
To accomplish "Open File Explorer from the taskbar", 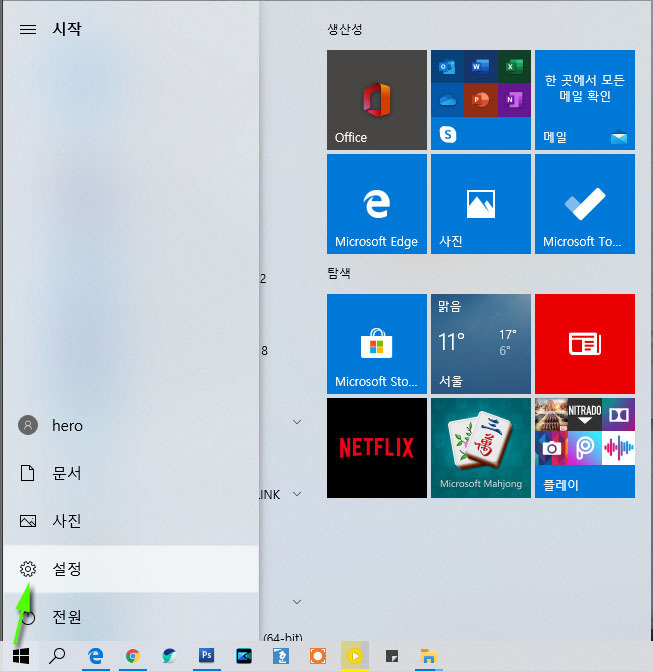I will 428,656.
